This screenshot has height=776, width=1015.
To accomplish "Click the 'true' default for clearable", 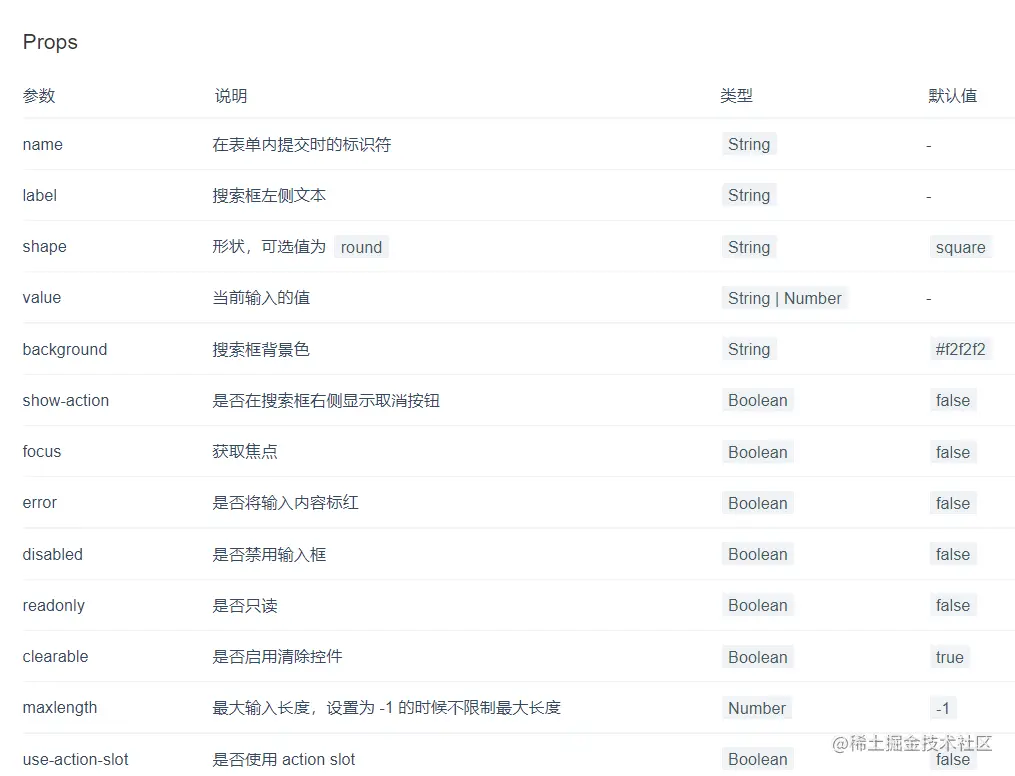I will coord(950,658).
